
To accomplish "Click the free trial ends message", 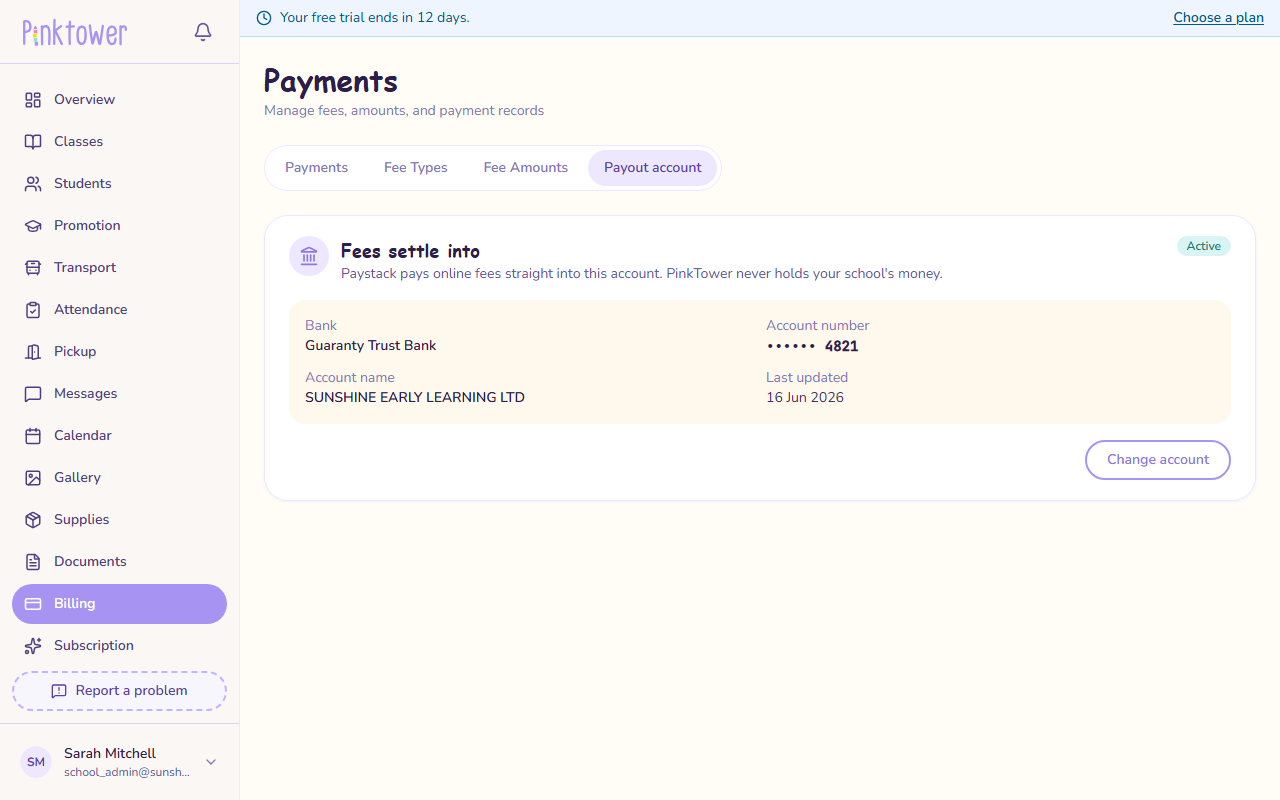I will pos(375,18).
